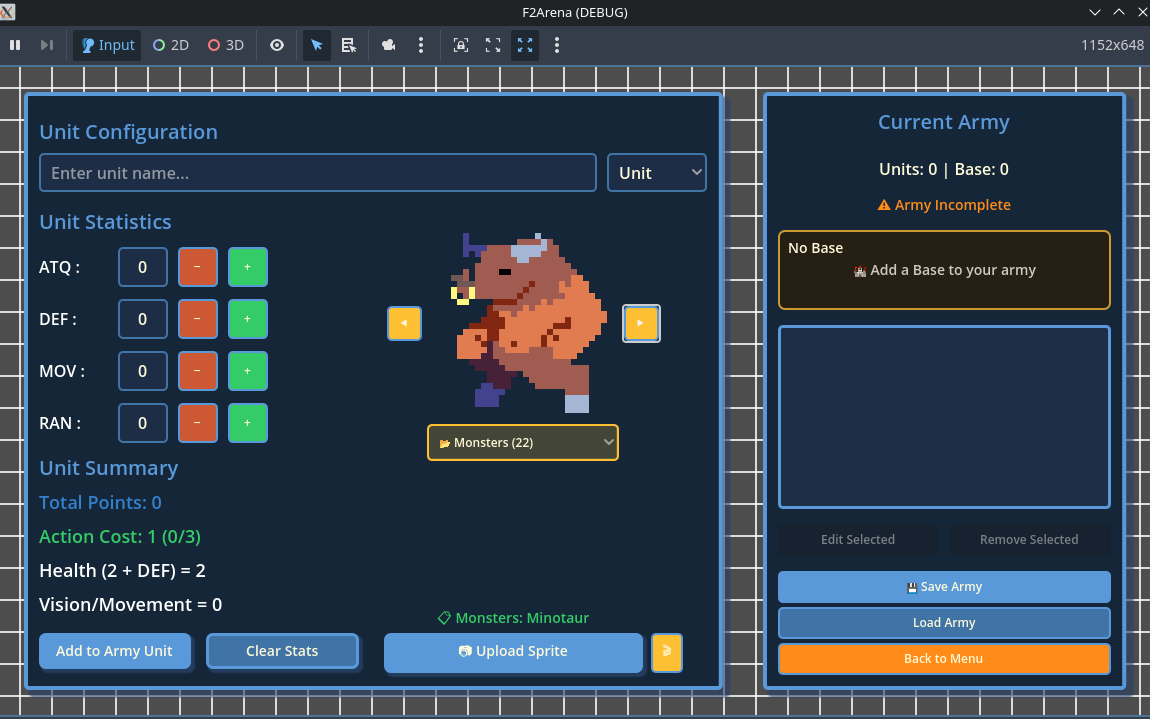Click the Remove Selected button
This screenshot has width=1150, height=720.
click(1029, 540)
